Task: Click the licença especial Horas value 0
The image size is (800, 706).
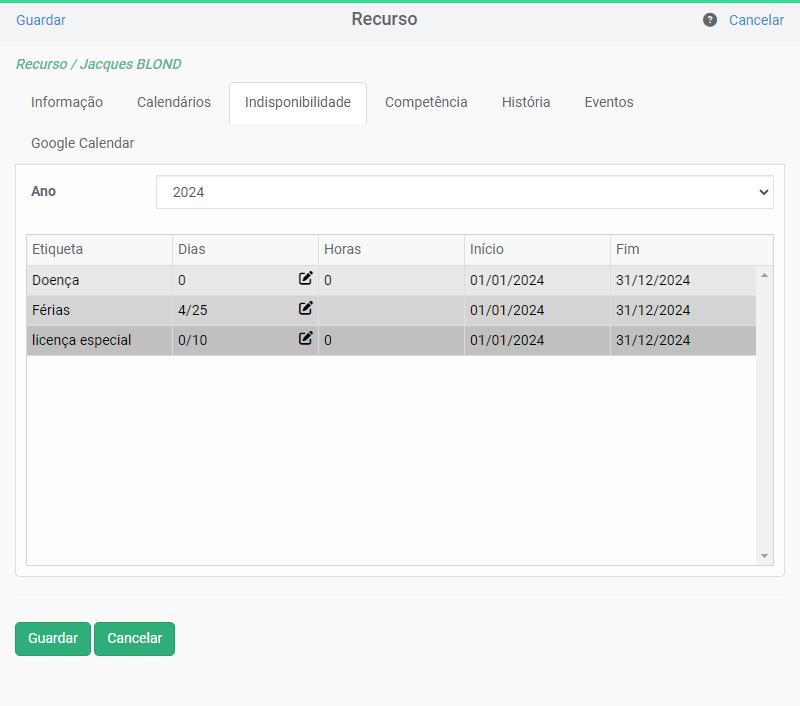Action: [328, 340]
